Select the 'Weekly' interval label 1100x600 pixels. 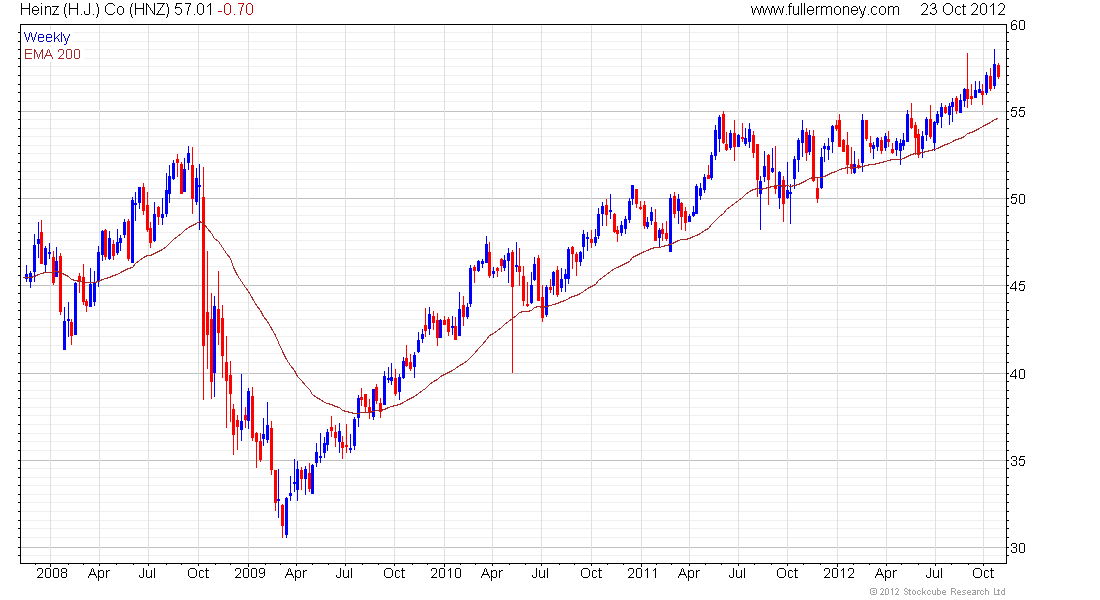tap(47, 37)
